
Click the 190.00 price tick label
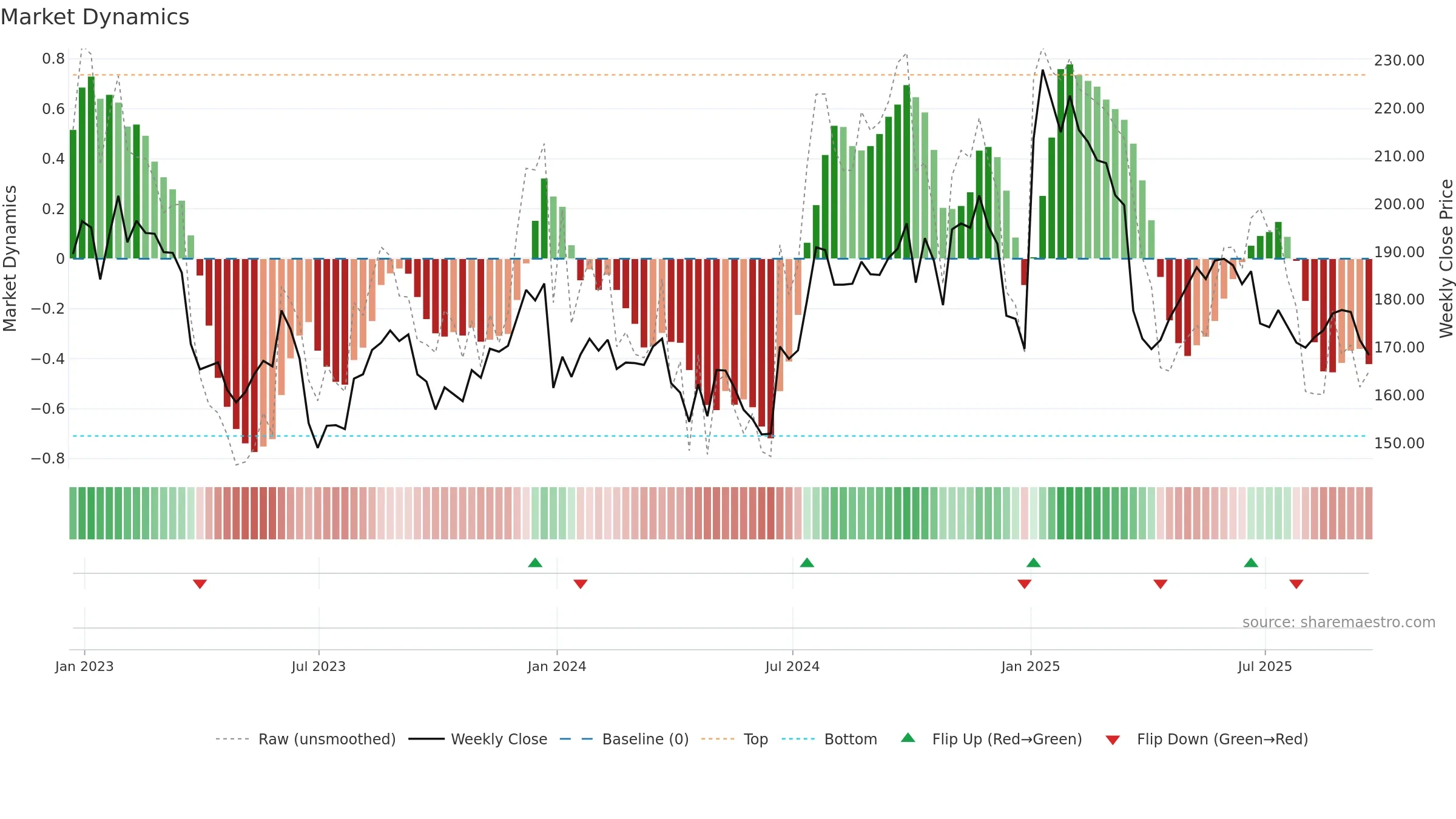[x=1400, y=252]
